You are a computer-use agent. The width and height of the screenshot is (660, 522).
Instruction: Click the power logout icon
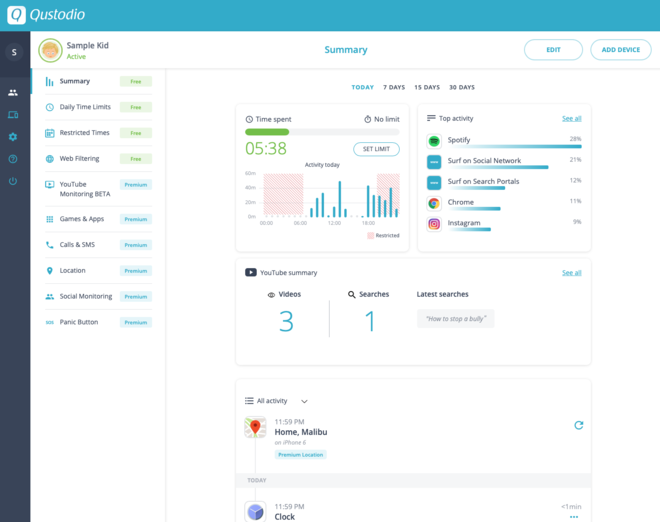tap(13, 181)
